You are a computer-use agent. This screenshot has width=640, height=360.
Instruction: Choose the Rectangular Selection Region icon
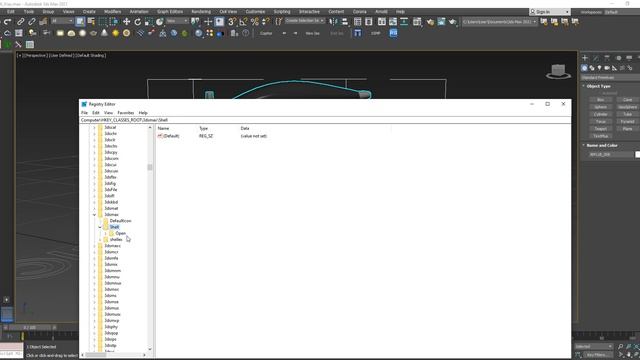click(x=102, y=22)
